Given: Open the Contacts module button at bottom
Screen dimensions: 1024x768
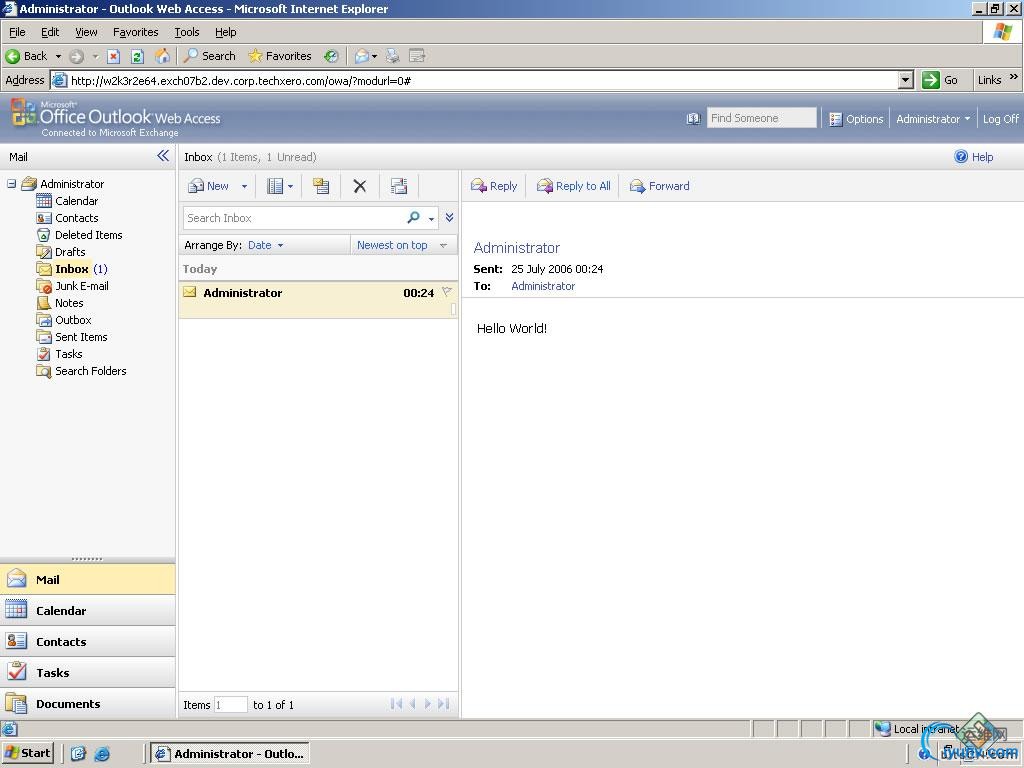Looking at the screenshot, I should [88, 641].
